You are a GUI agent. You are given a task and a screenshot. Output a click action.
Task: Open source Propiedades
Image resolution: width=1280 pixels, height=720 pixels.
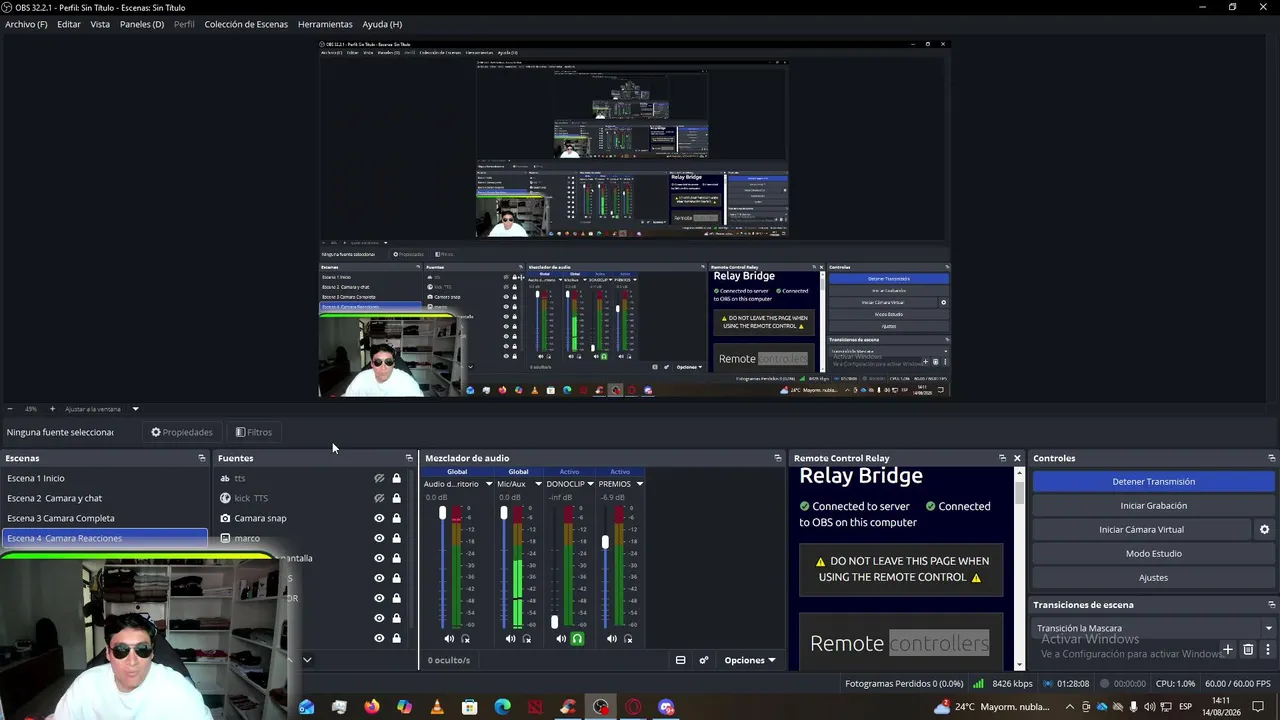coord(182,432)
